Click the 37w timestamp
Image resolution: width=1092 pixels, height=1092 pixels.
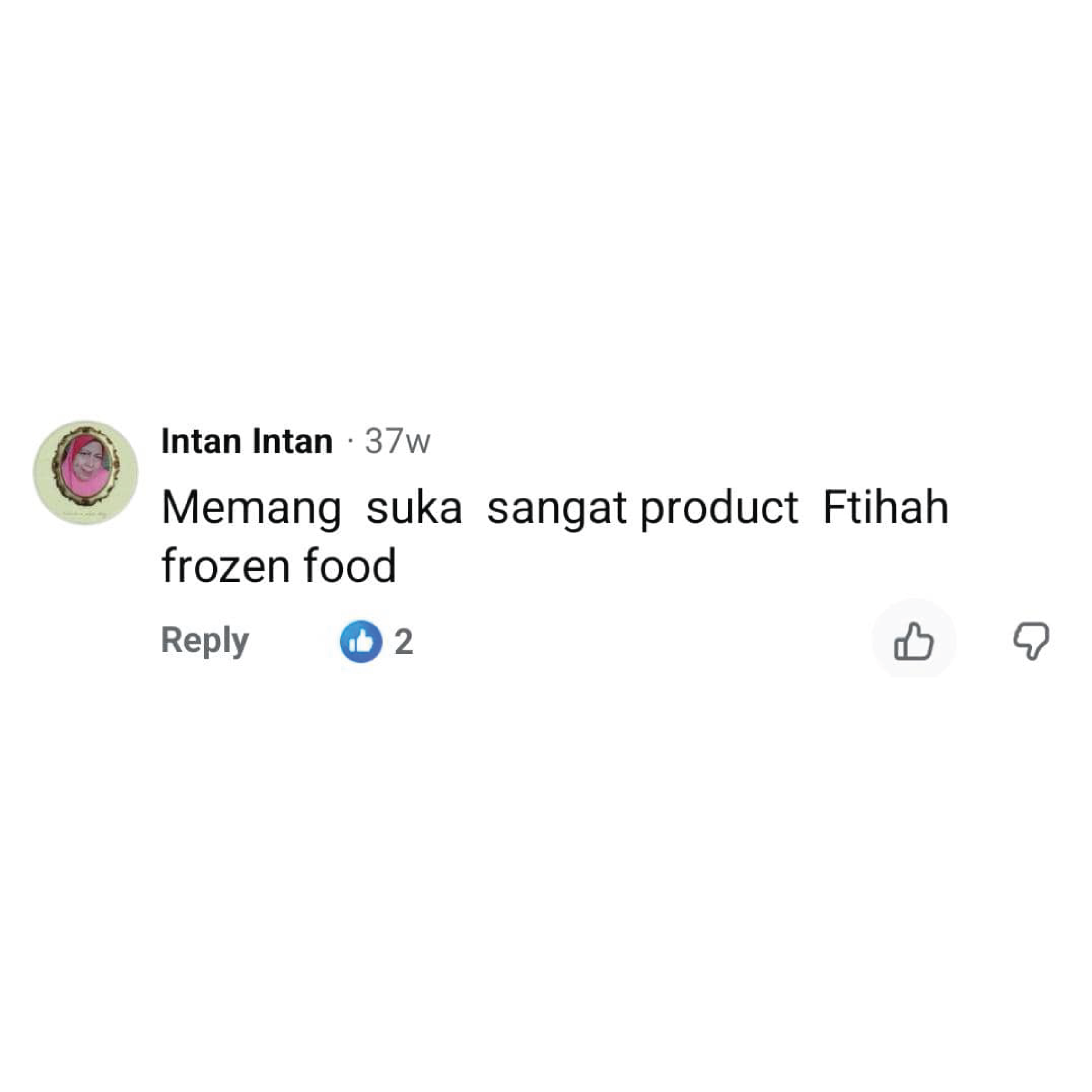pyautogui.click(x=398, y=441)
